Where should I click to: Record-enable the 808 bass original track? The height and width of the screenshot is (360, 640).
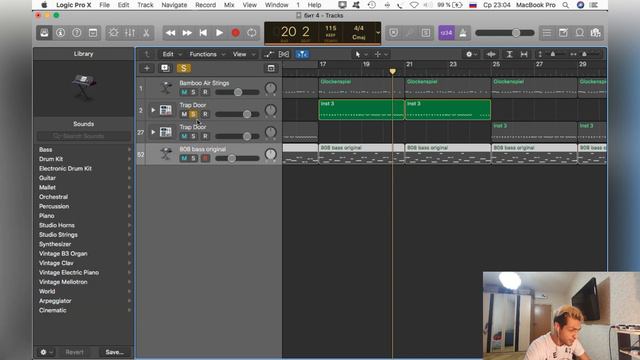pos(205,158)
